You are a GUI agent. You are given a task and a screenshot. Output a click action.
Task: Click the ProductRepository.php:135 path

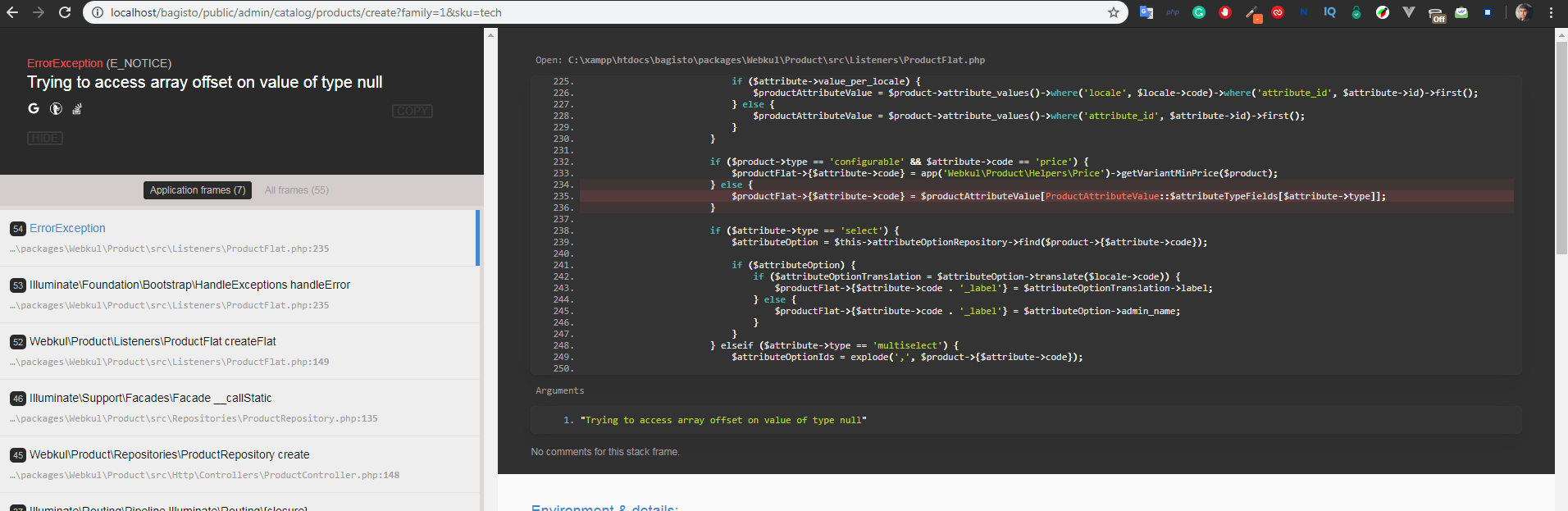point(194,418)
